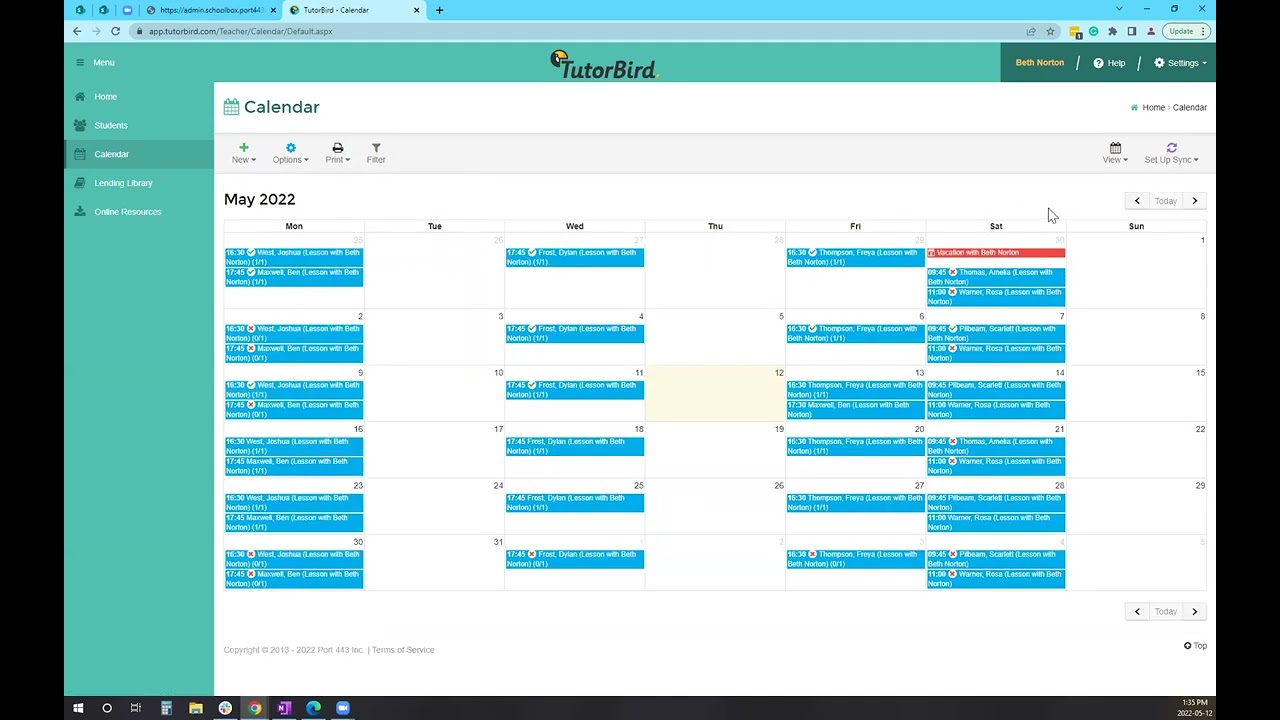This screenshot has height=720, width=1280.
Task: Expand the View dropdown
Action: [1115, 153]
